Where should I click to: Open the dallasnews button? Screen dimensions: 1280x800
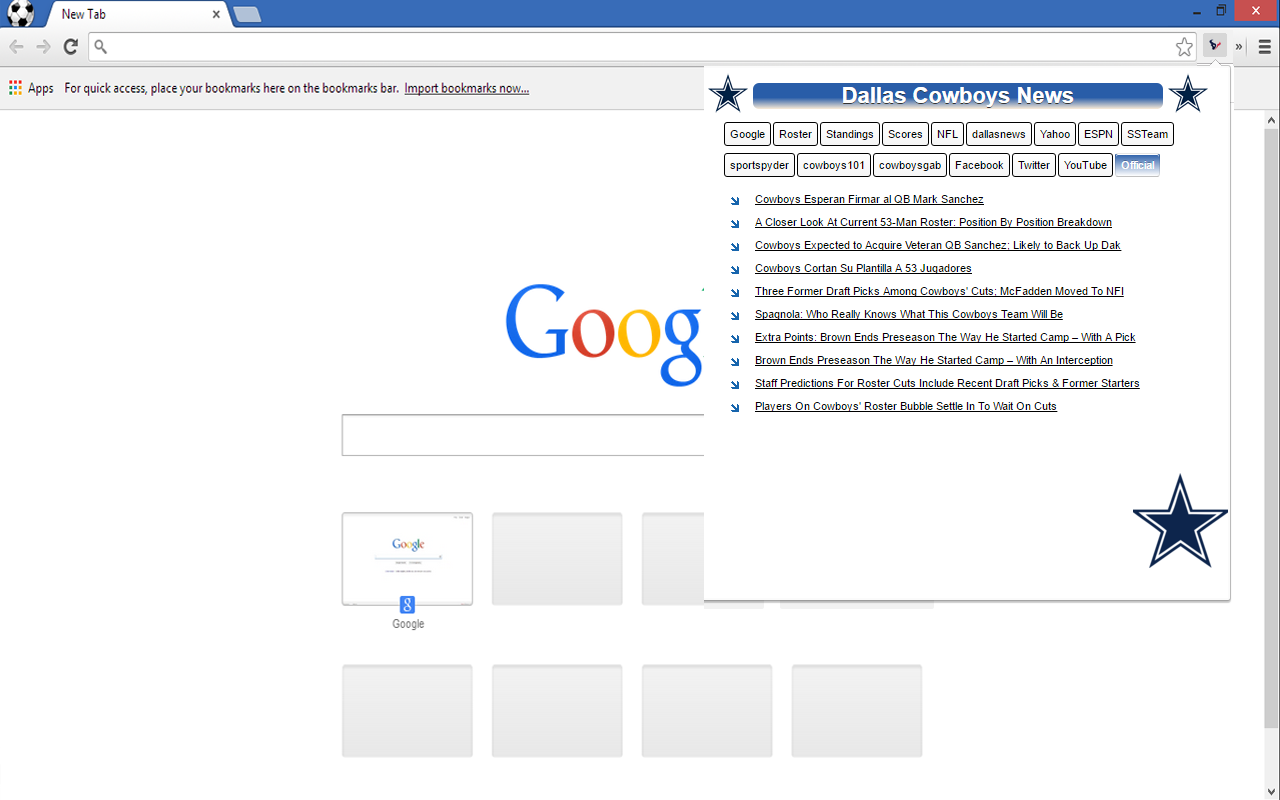click(x=999, y=134)
